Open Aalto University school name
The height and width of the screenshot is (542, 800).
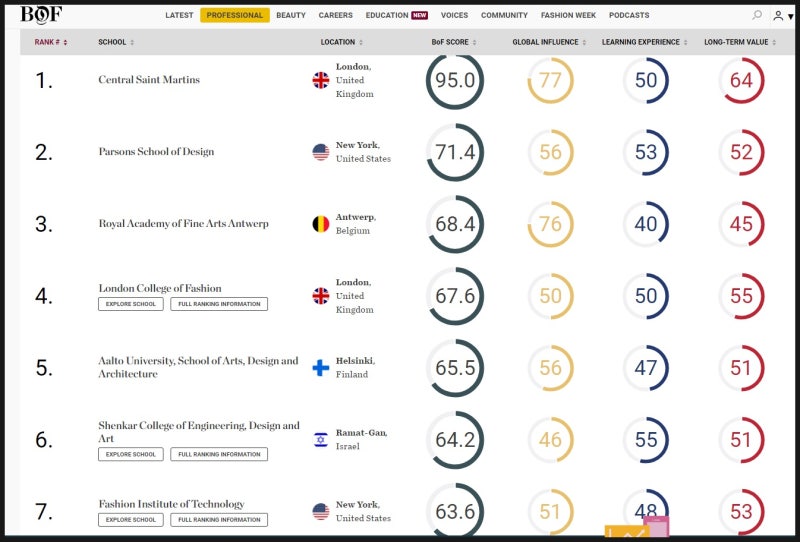click(198, 367)
